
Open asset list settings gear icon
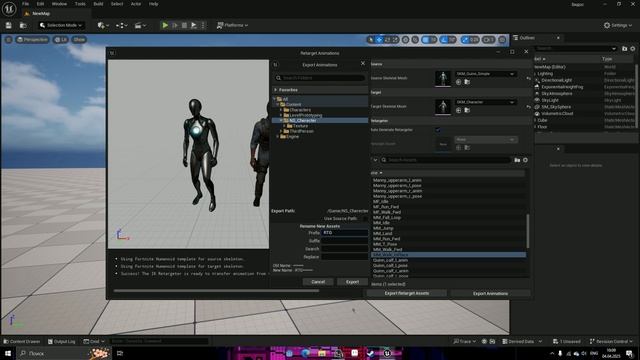pos(525,160)
